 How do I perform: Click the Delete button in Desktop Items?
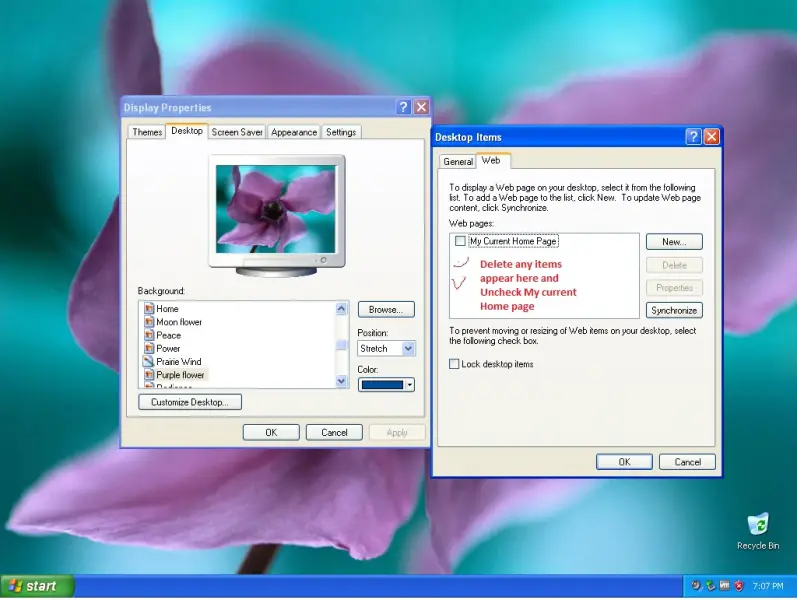[x=674, y=265]
